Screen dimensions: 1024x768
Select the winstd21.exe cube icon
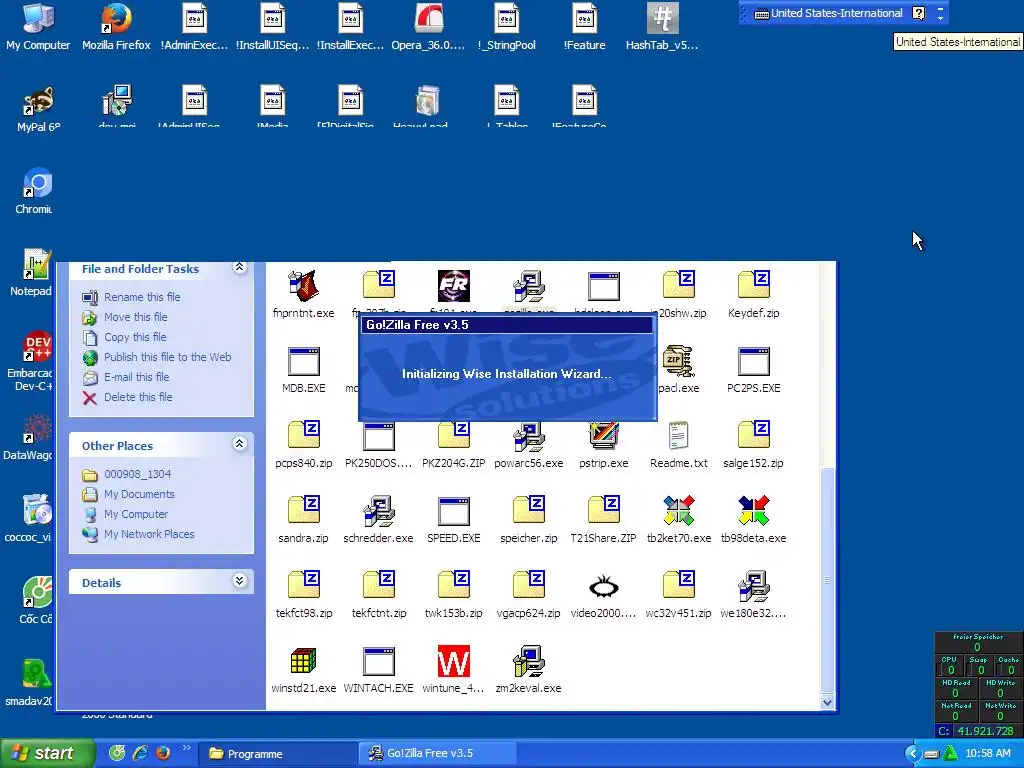tap(304, 662)
